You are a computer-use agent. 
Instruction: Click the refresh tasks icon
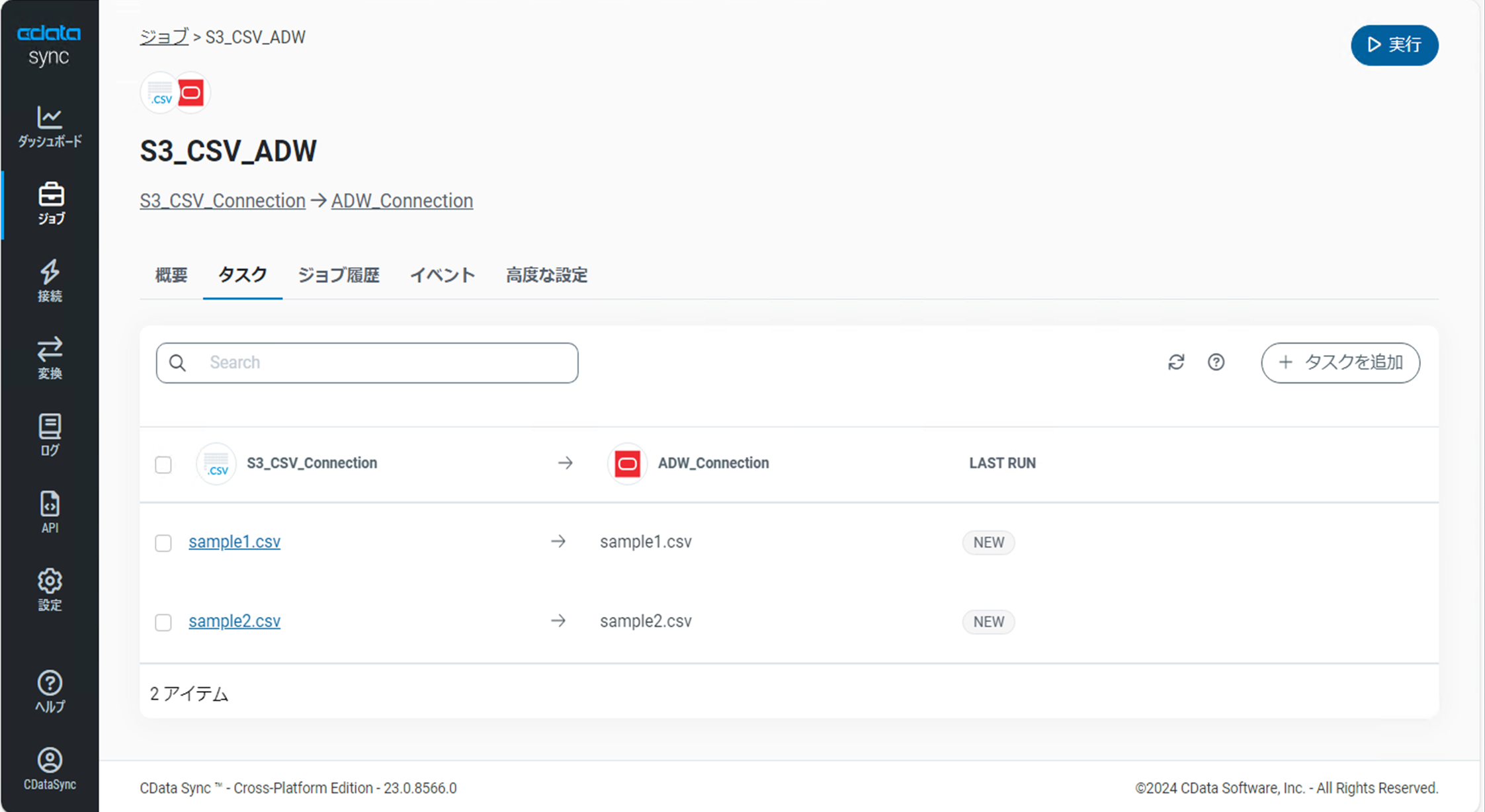[1176, 362]
